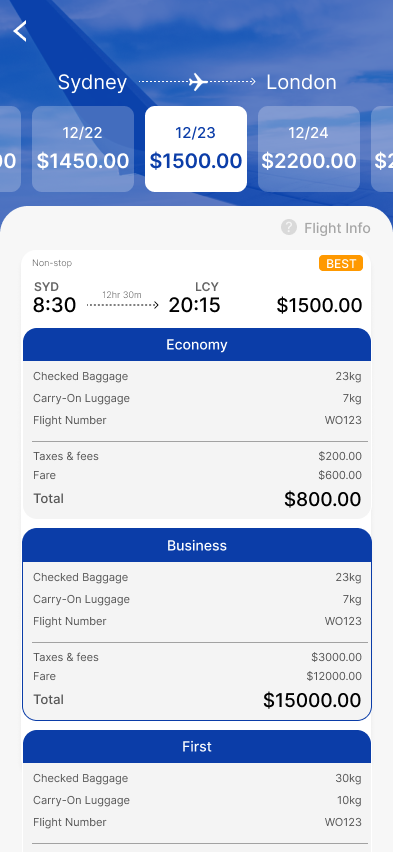Go back using the top-left arrow
Viewport: 393px width, 852px height.
pos(20,31)
